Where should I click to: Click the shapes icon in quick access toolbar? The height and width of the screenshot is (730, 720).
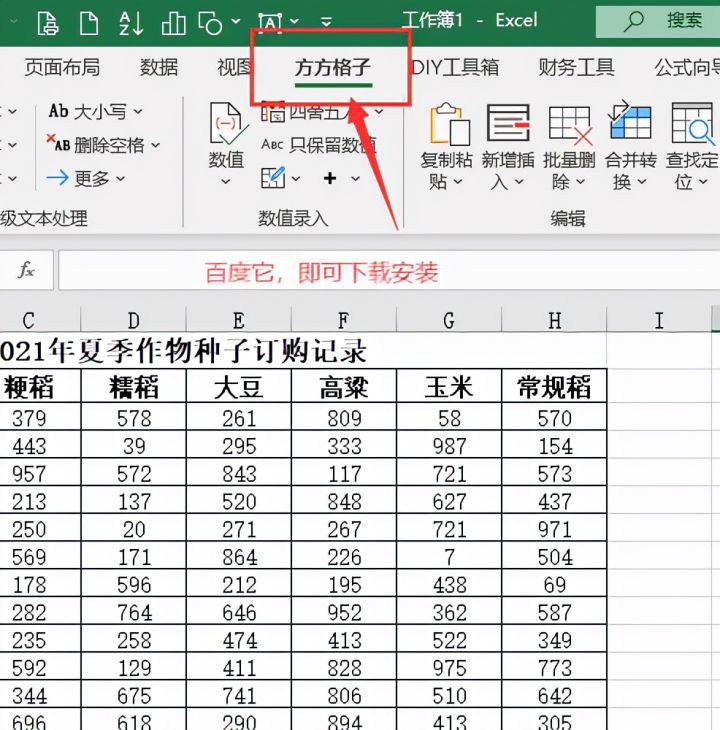click(210, 23)
